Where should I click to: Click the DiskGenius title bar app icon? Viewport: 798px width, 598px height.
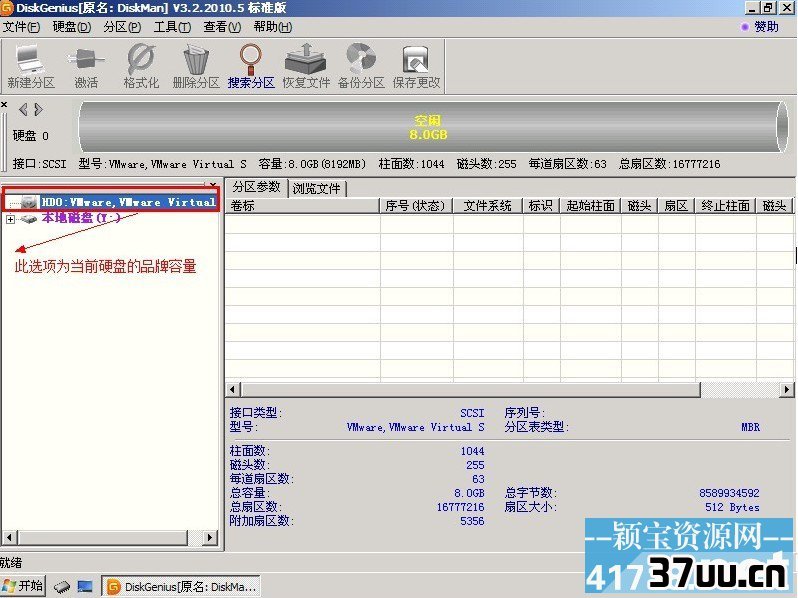pyautogui.click(x=7, y=8)
